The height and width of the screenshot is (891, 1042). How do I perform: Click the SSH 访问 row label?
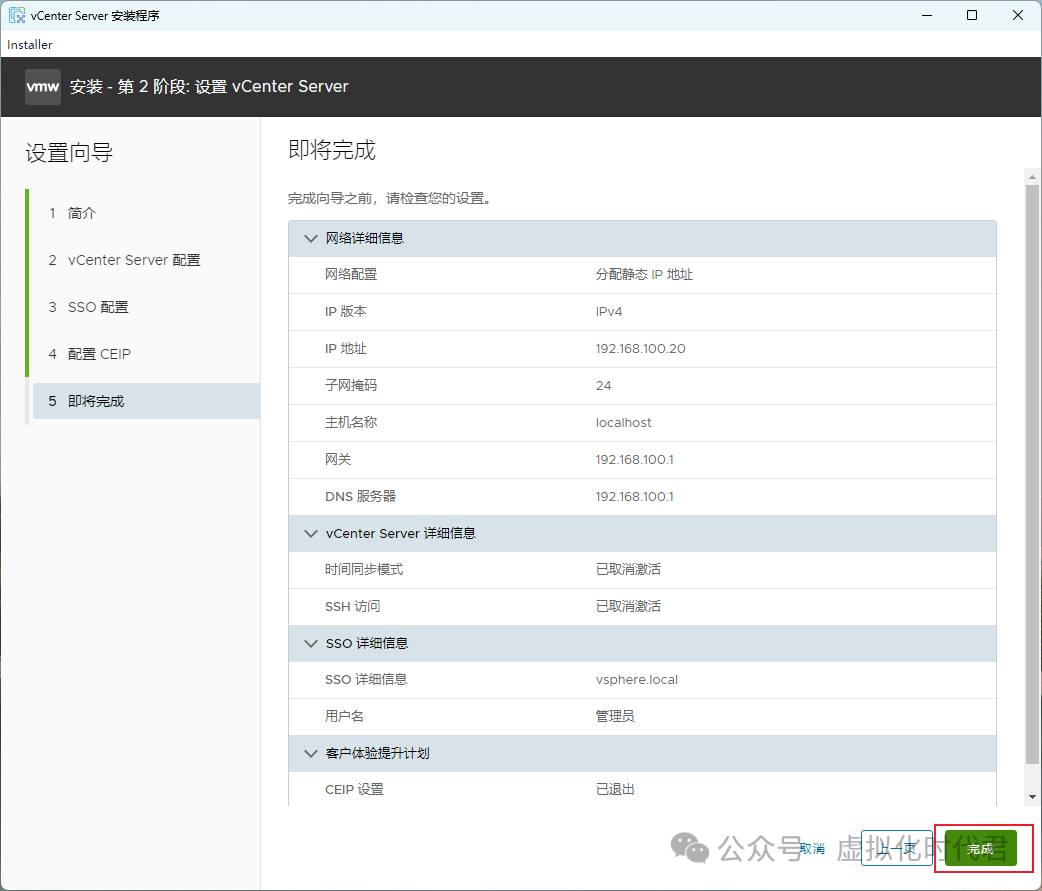pos(352,607)
